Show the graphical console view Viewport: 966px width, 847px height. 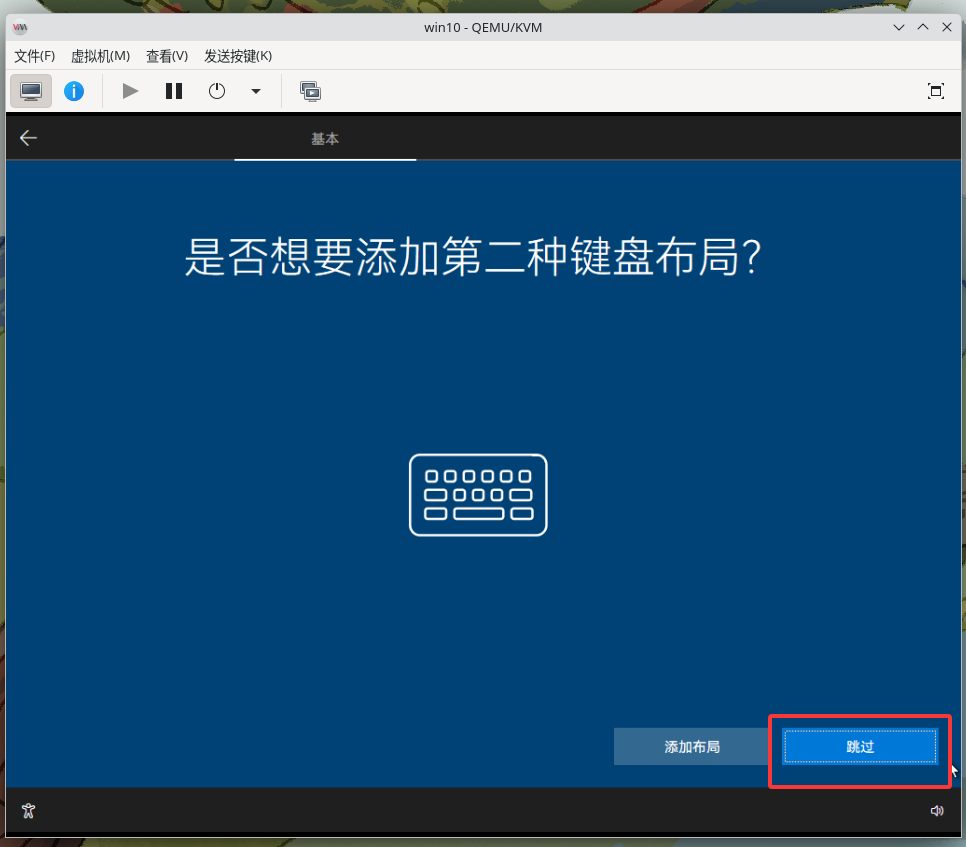click(31, 92)
